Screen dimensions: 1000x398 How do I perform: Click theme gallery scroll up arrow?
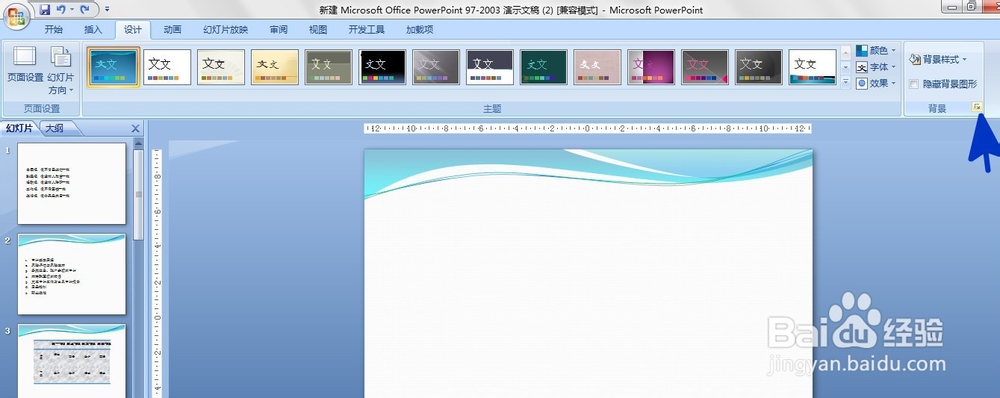(846, 52)
